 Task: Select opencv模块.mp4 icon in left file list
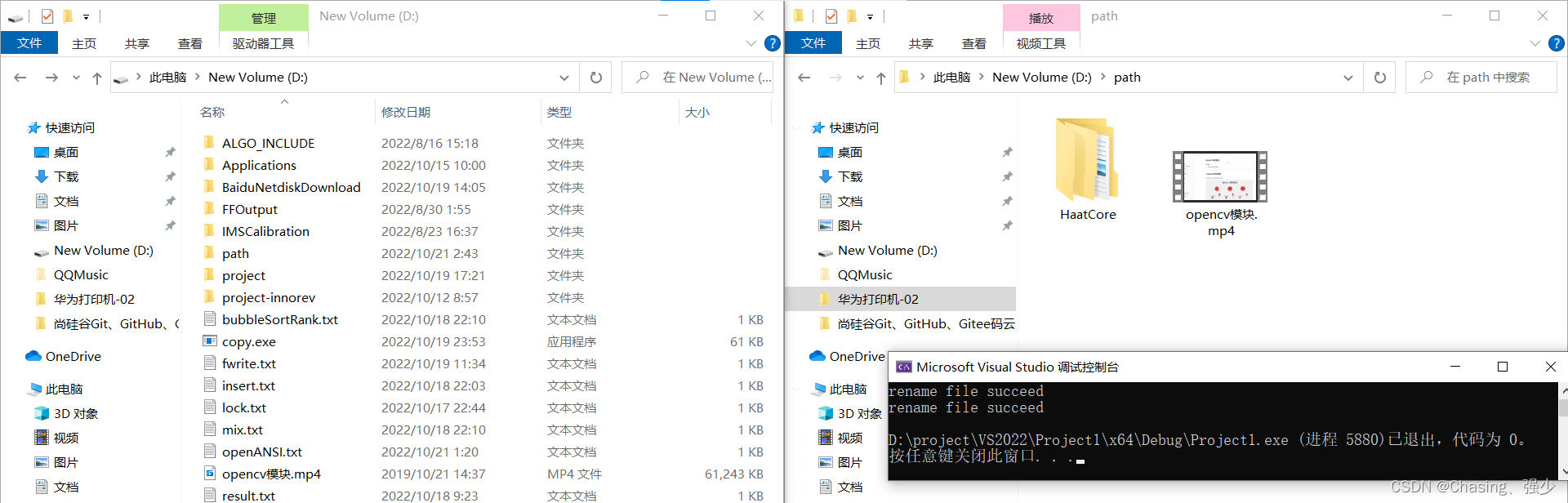(x=209, y=474)
